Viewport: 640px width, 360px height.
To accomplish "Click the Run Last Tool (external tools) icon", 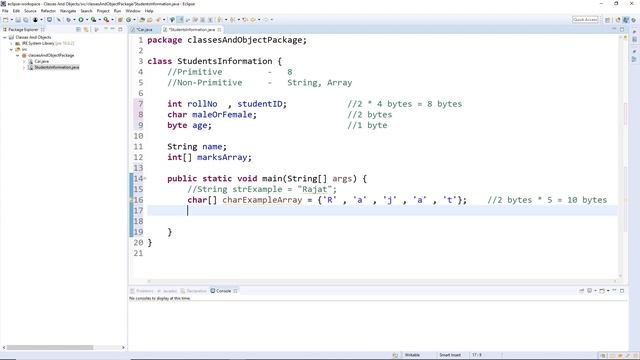I will 106,20.
